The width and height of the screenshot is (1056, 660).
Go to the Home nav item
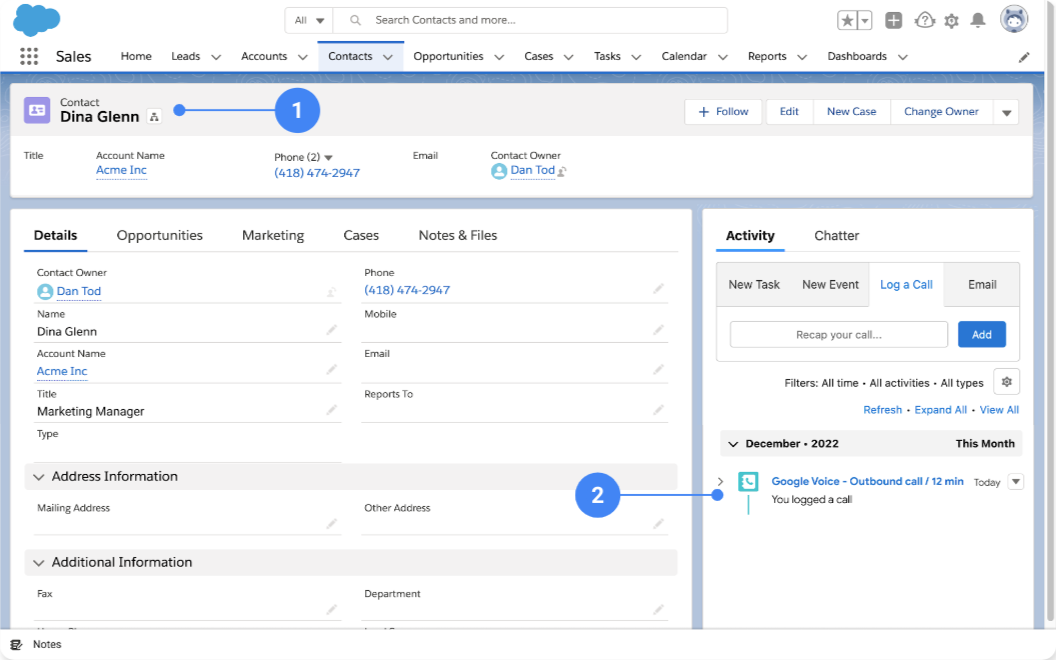coord(136,57)
